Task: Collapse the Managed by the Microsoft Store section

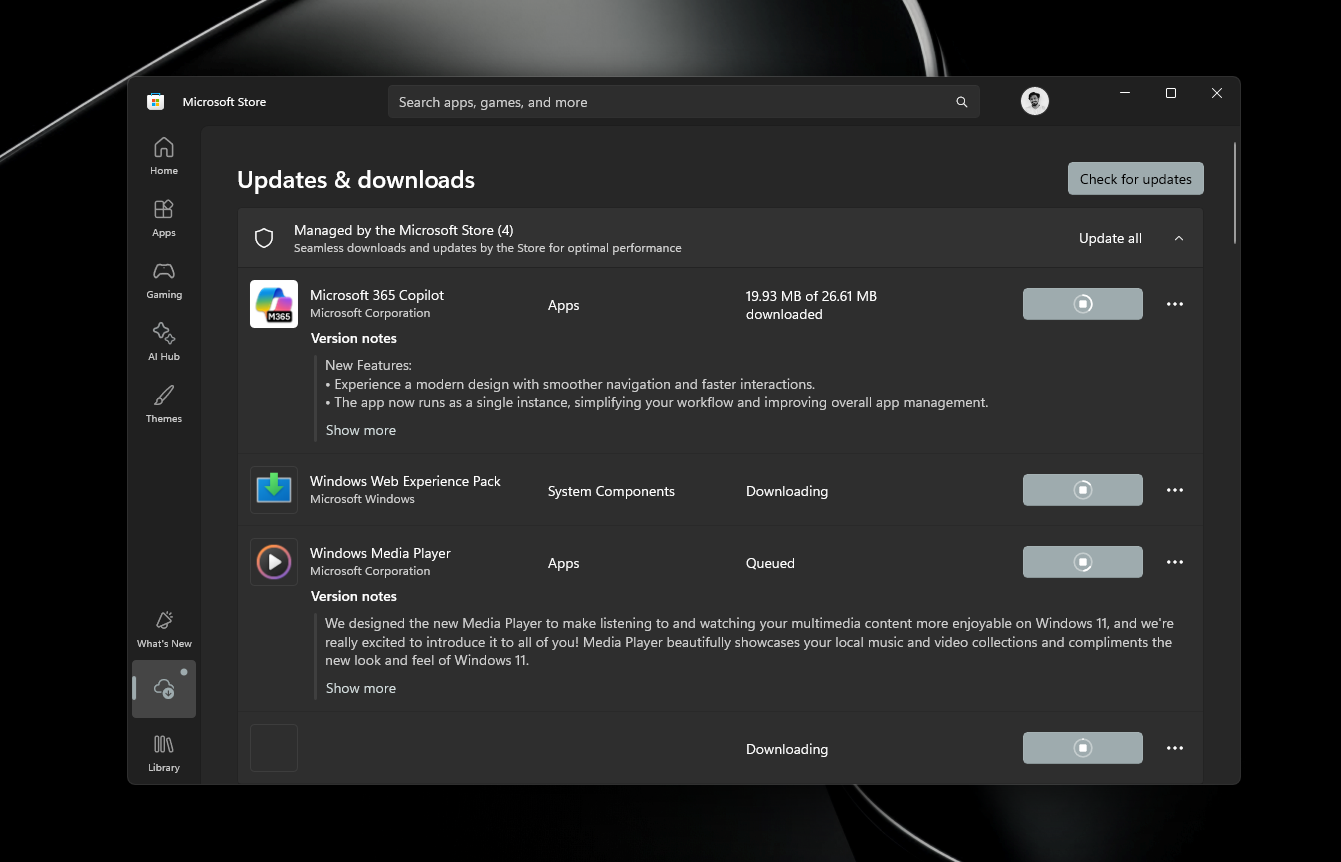Action: 1179,238
